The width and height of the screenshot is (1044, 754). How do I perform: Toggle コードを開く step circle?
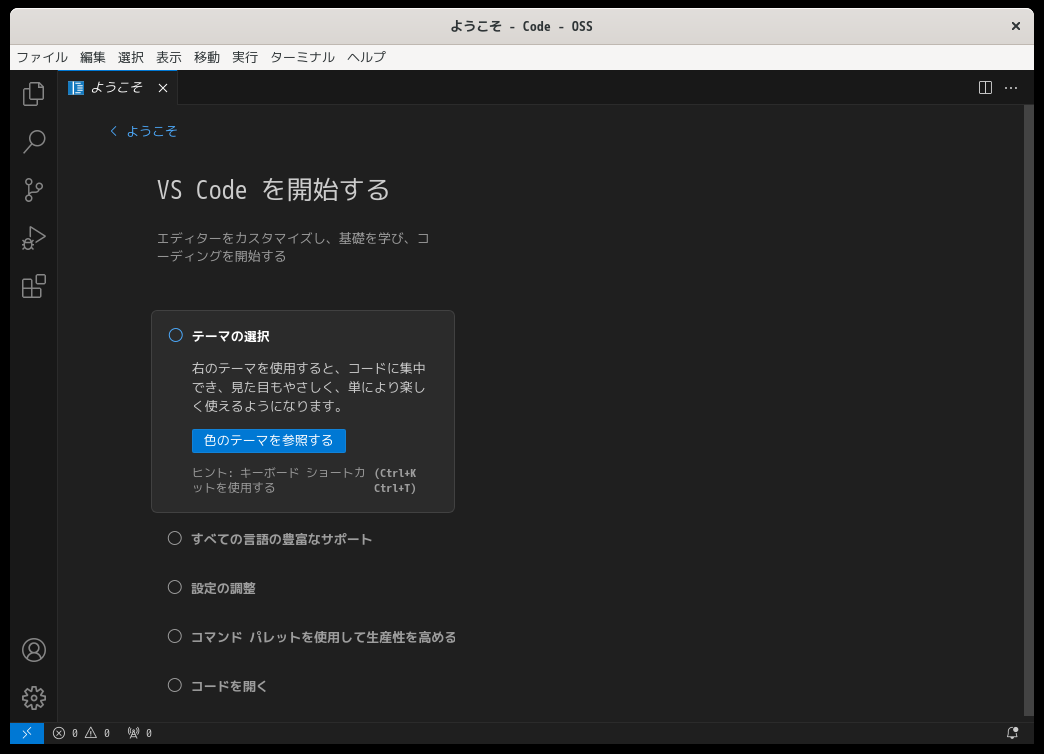pos(174,685)
